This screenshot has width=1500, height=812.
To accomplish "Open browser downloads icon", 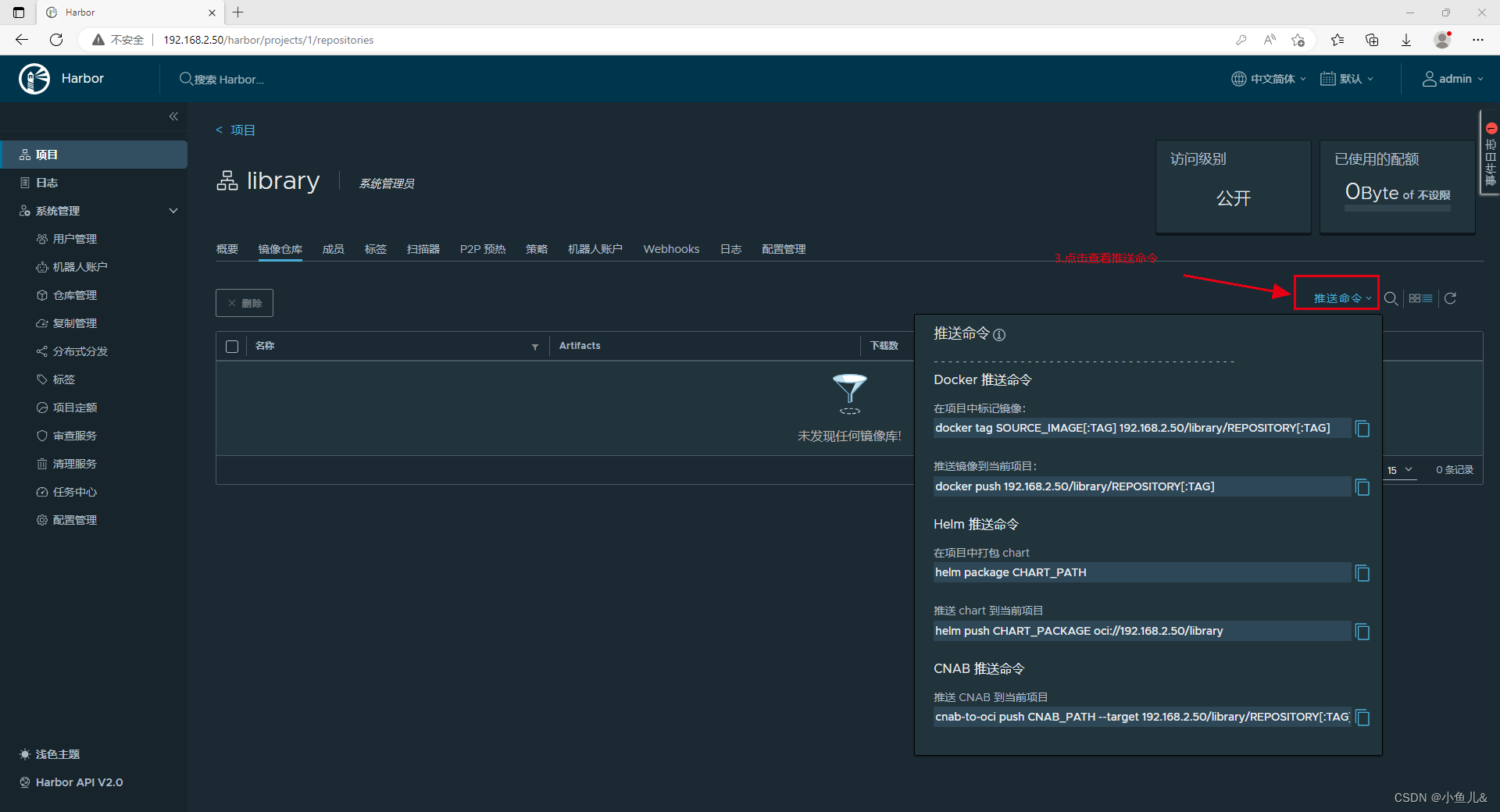I will coord(1406,40).
